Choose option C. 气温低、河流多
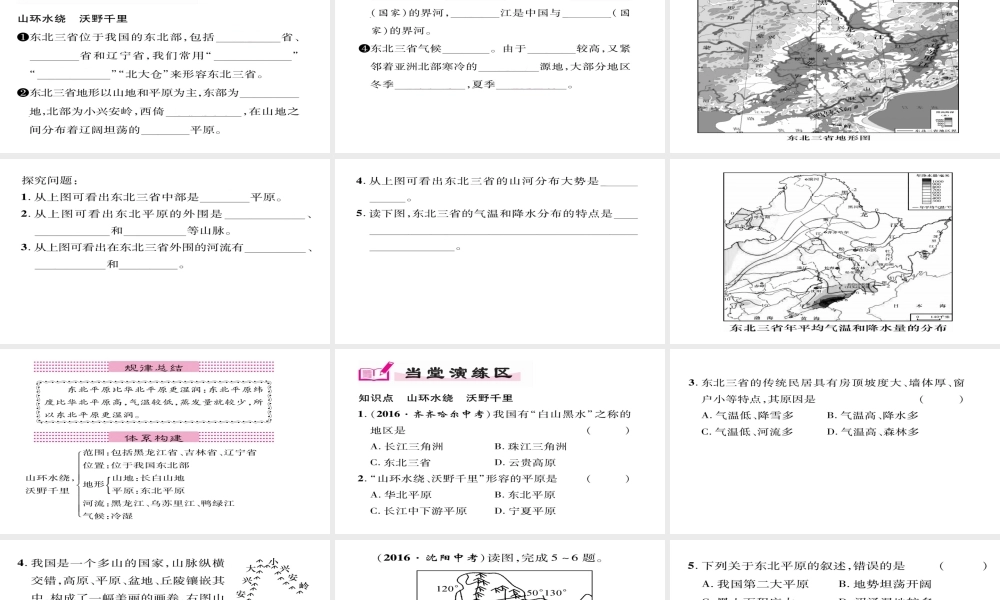The height and width of the screenshot is (600, 1000). point(747,432)
